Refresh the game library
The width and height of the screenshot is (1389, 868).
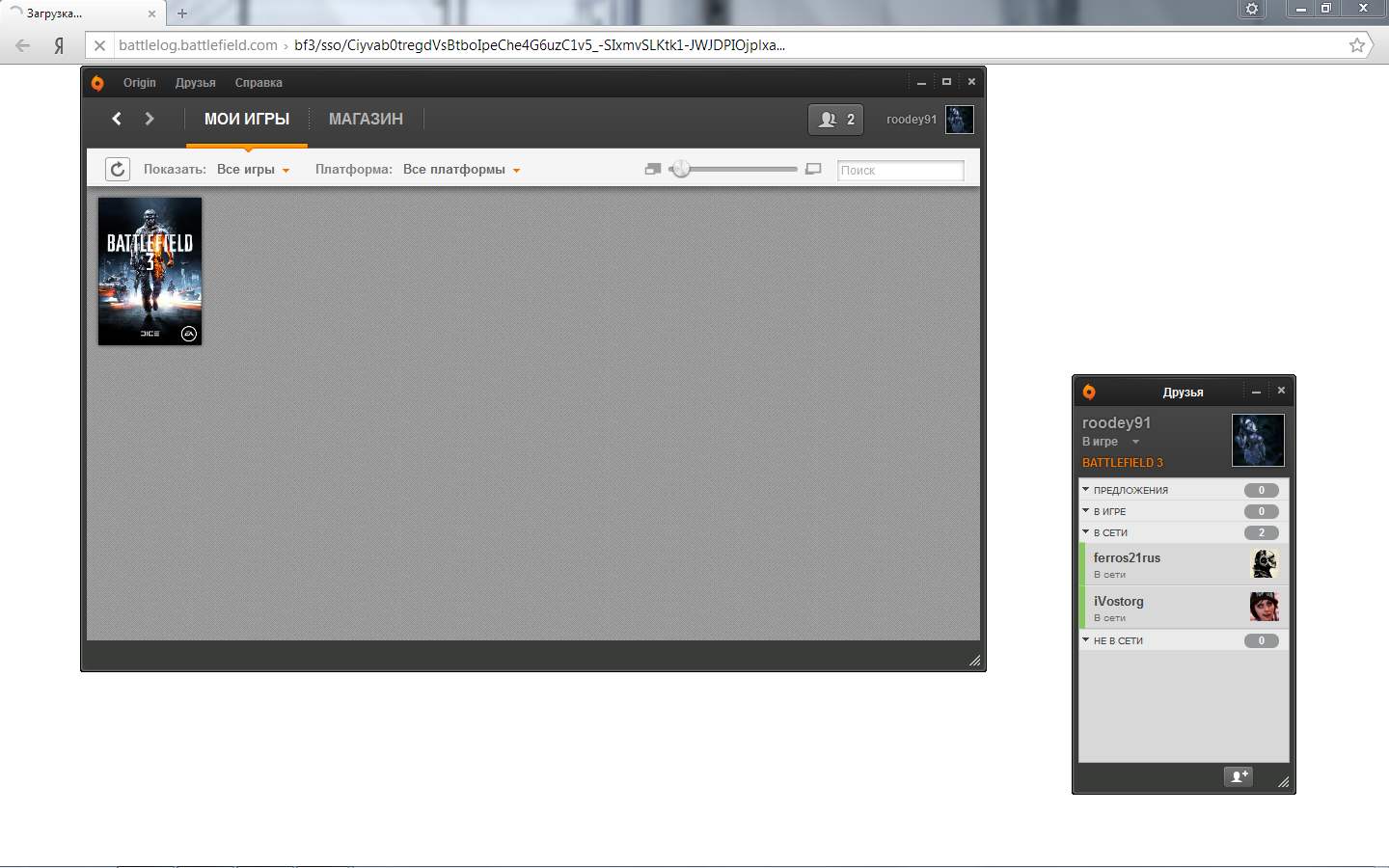point(118,170)
